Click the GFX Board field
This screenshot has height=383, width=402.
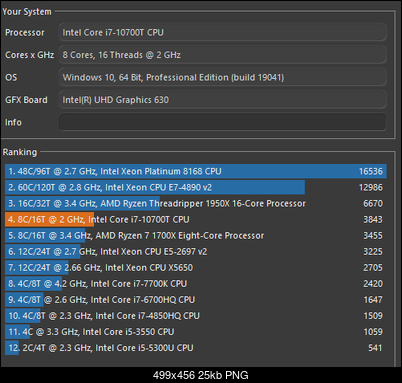pos(223,100)
